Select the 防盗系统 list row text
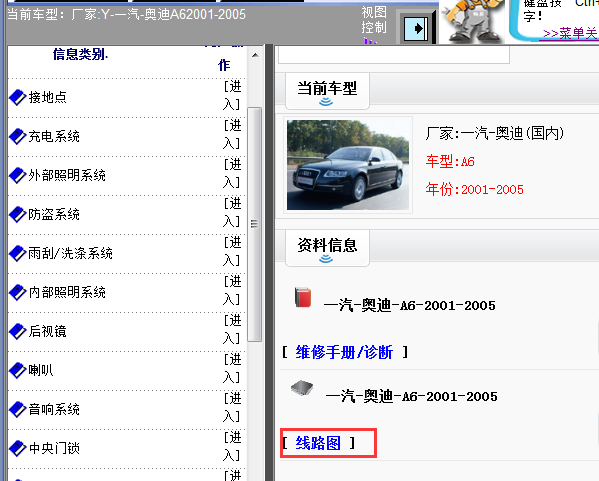 [54, 214]
